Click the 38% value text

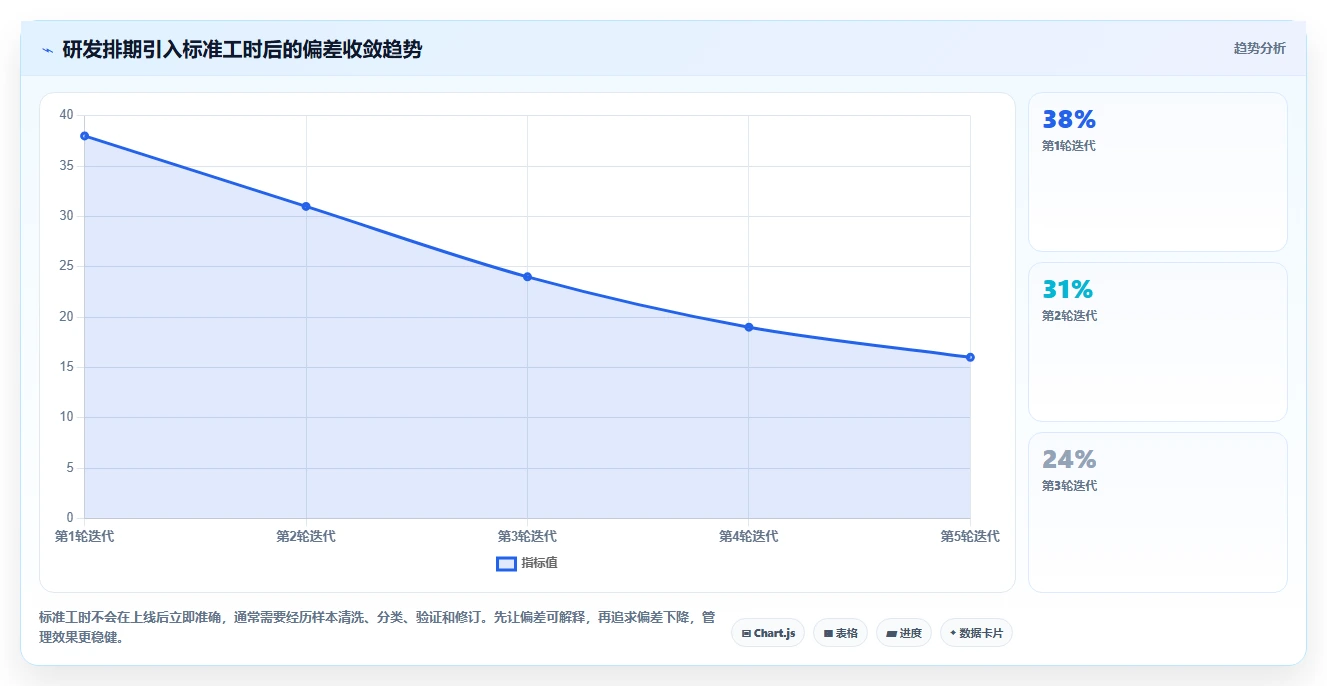1069,120
